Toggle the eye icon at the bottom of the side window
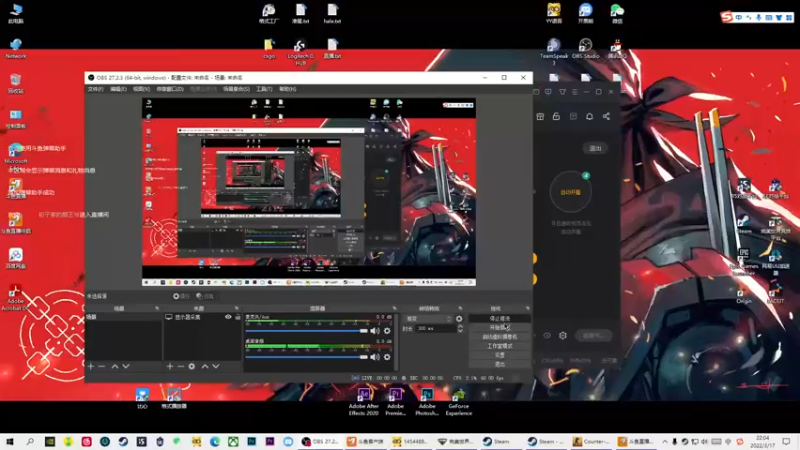This screenshot has width=800, height=450. [547, 335]
